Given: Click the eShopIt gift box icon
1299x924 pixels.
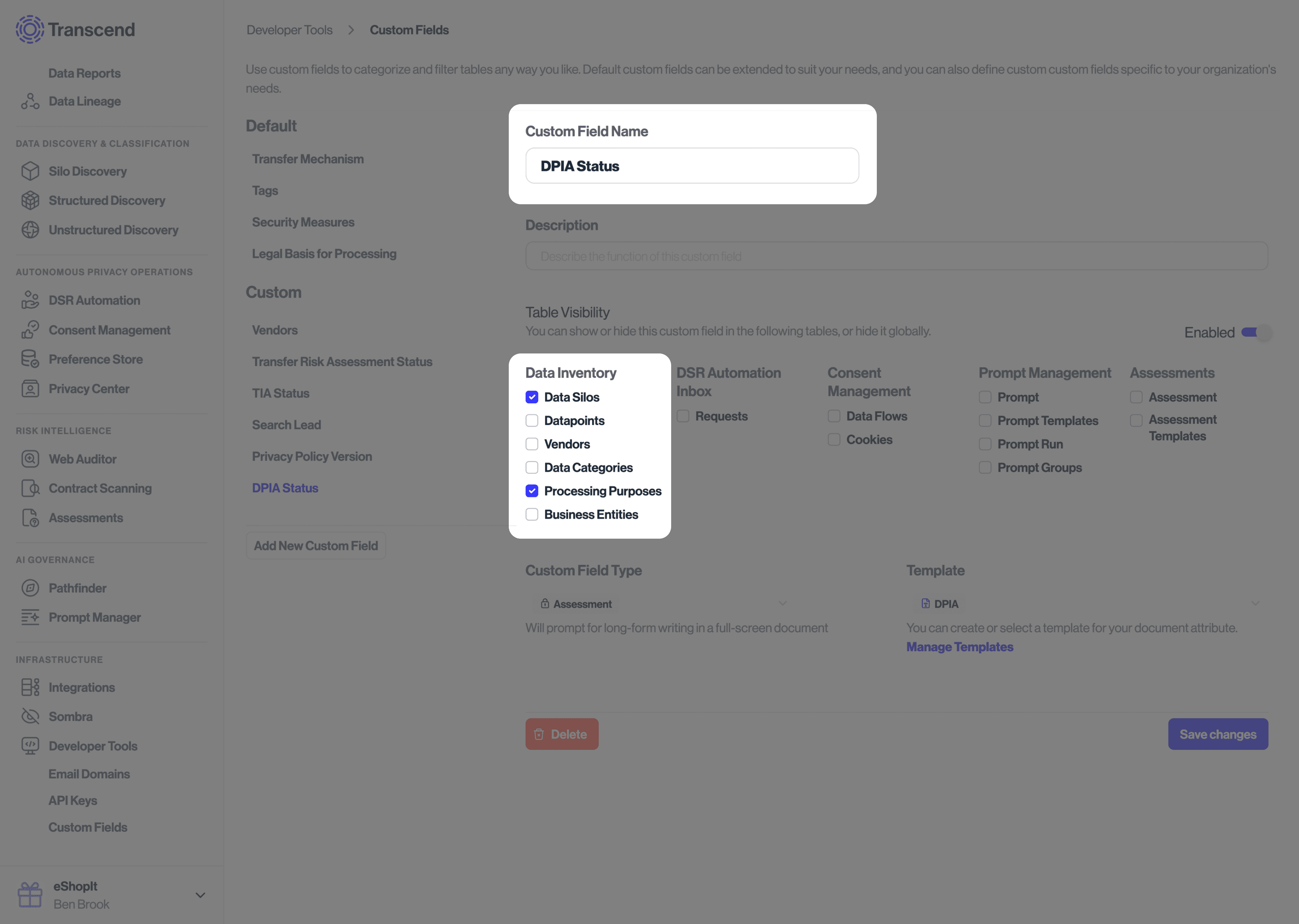Looking at the screenshot, I should click(29, 895).
